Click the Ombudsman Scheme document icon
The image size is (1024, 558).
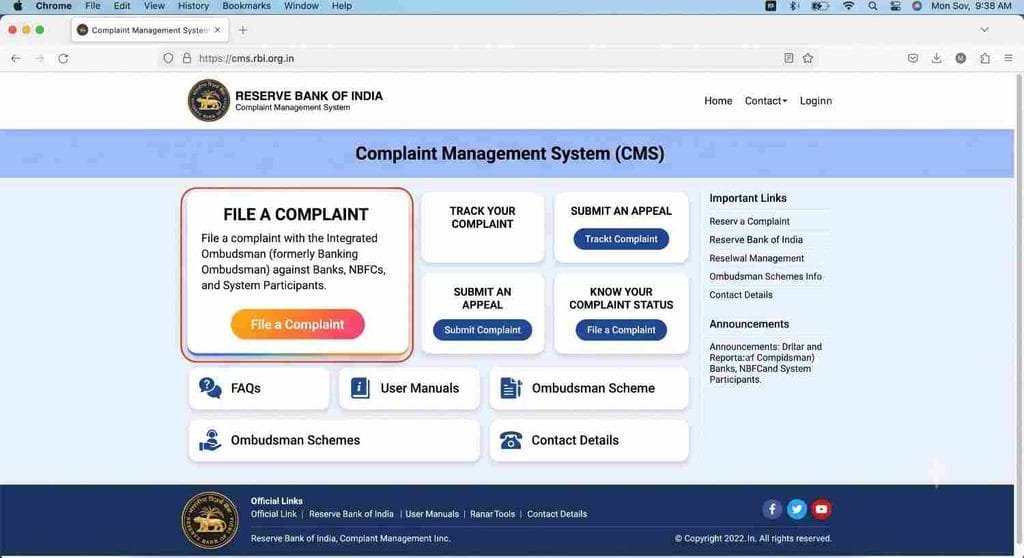pyautogui.click(x=511, y=388)
